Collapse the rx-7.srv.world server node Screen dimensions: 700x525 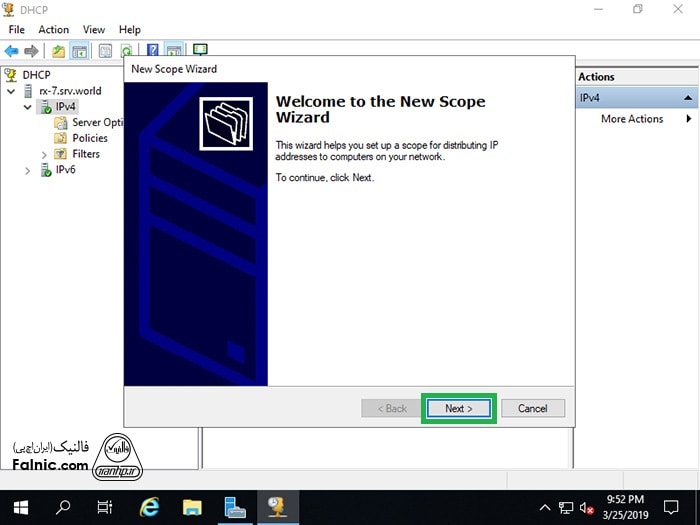(11, 91)
